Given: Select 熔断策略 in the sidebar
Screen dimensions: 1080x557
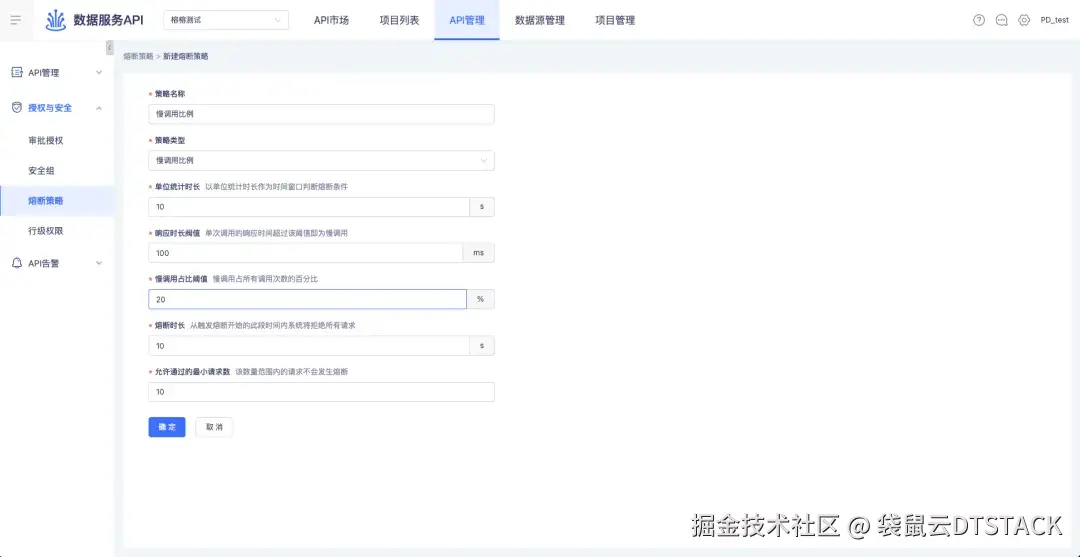Looking at the screenshot, I should [x=57, y=201].
